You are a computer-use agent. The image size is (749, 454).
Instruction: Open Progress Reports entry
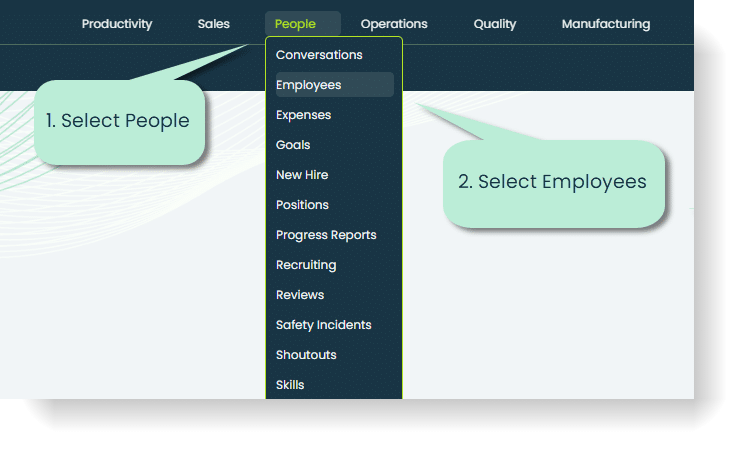(x=326, y=235)
